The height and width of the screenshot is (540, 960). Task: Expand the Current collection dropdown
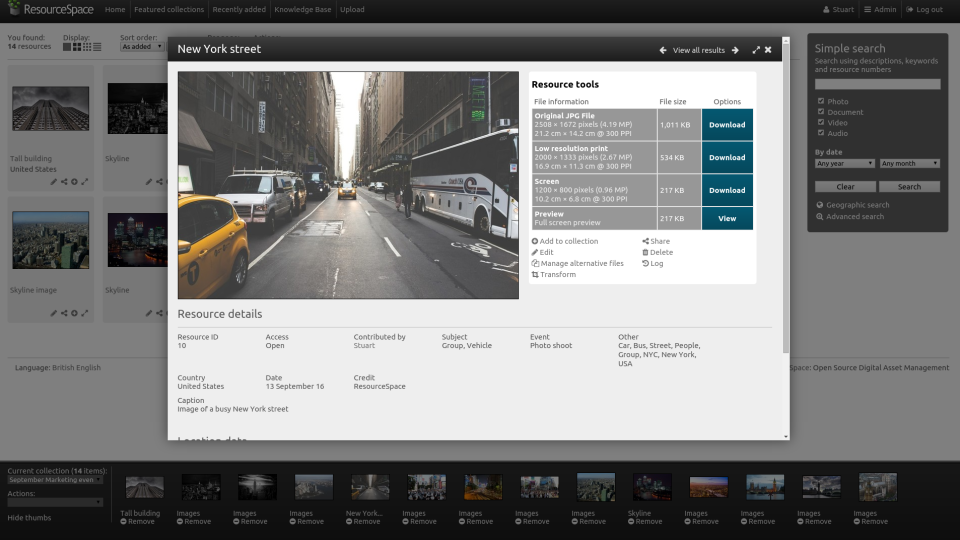click(56, 480)
